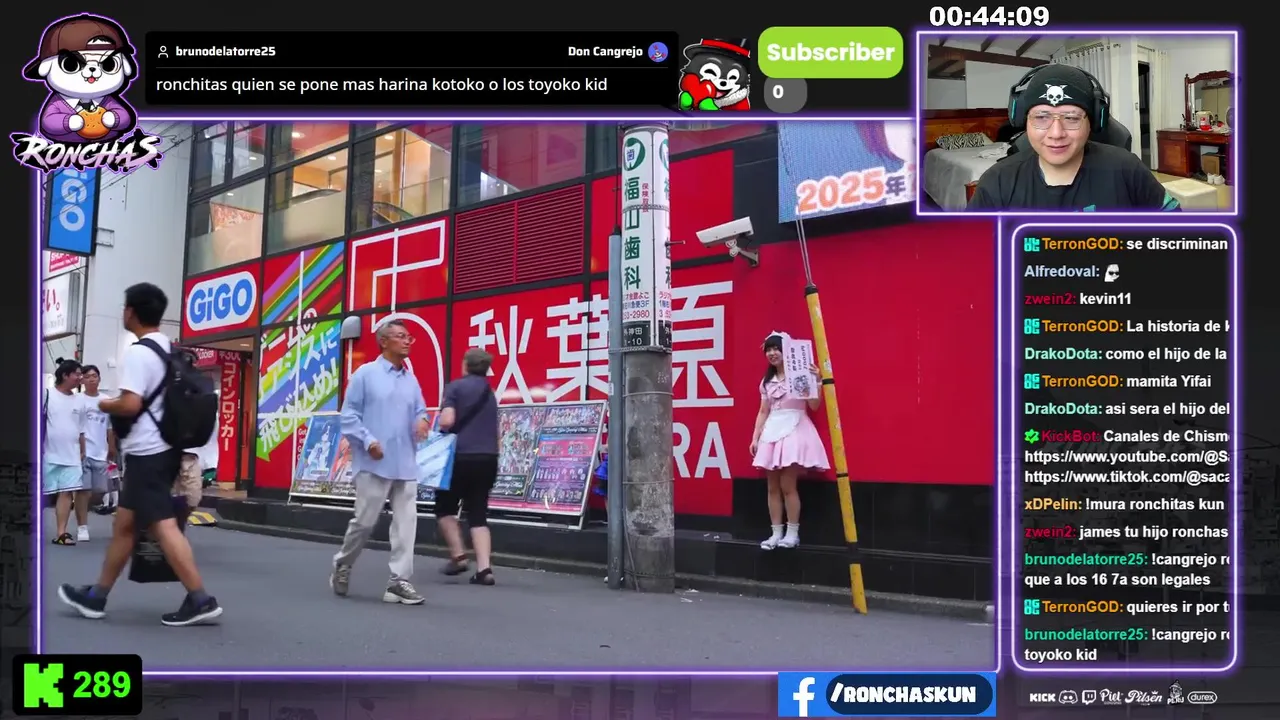
Task: Click the Alfredoval username in chat
Action: pos(1058,271)
